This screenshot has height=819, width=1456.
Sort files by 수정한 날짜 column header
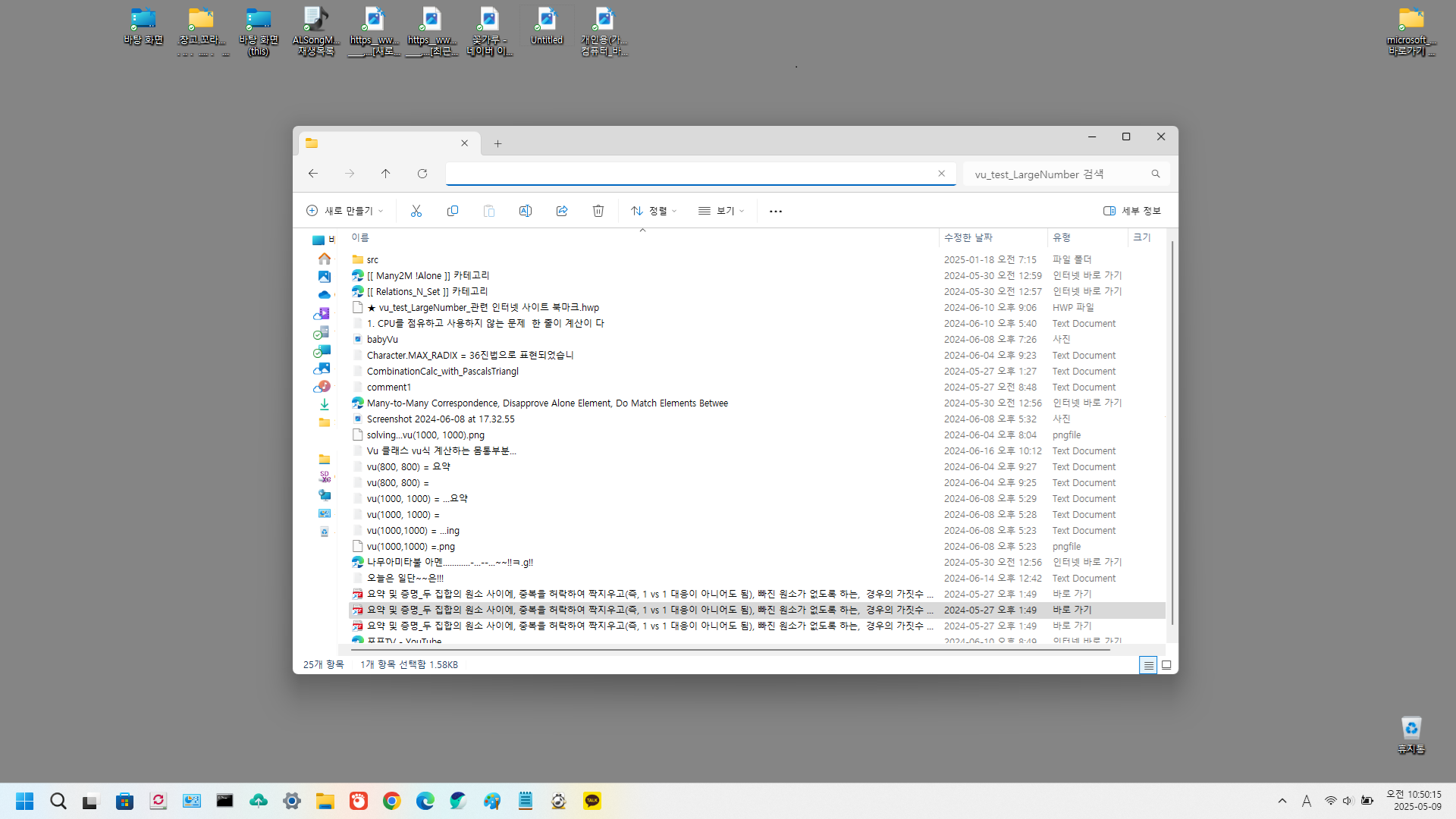pos(968,237)
